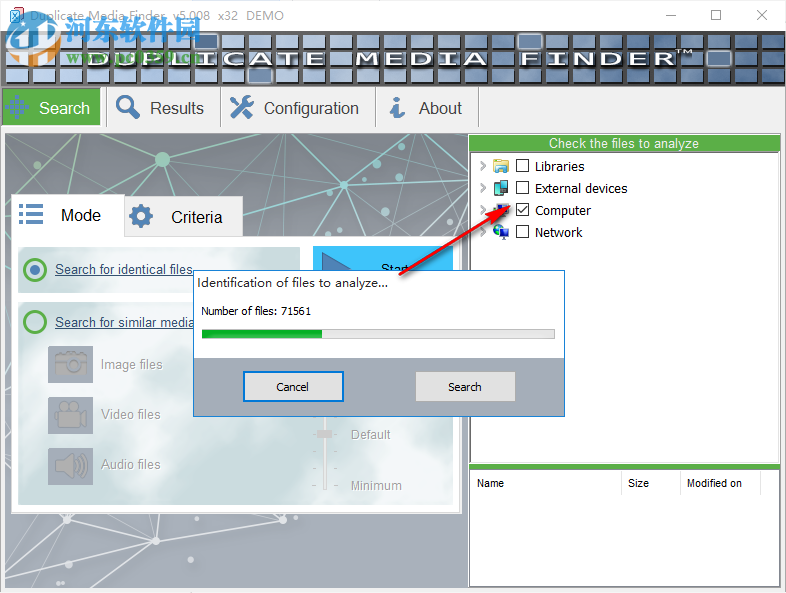Check the Libraries checkbox

[x=522, y=165]
